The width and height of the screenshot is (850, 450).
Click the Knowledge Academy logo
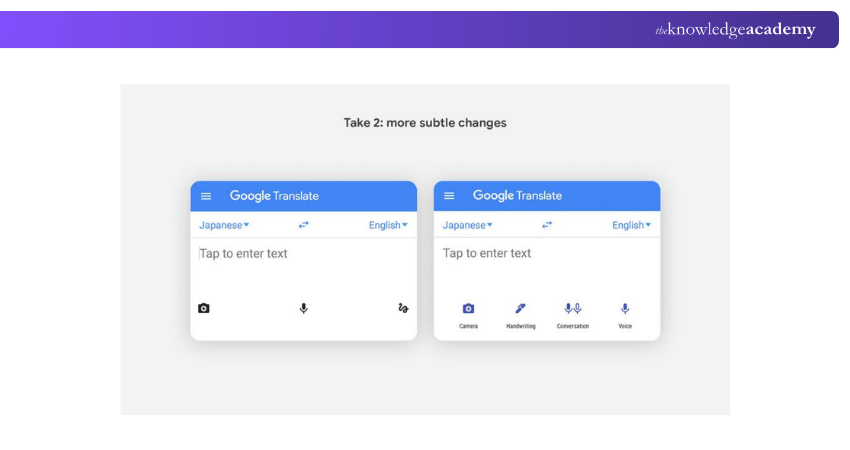point(735,29)
